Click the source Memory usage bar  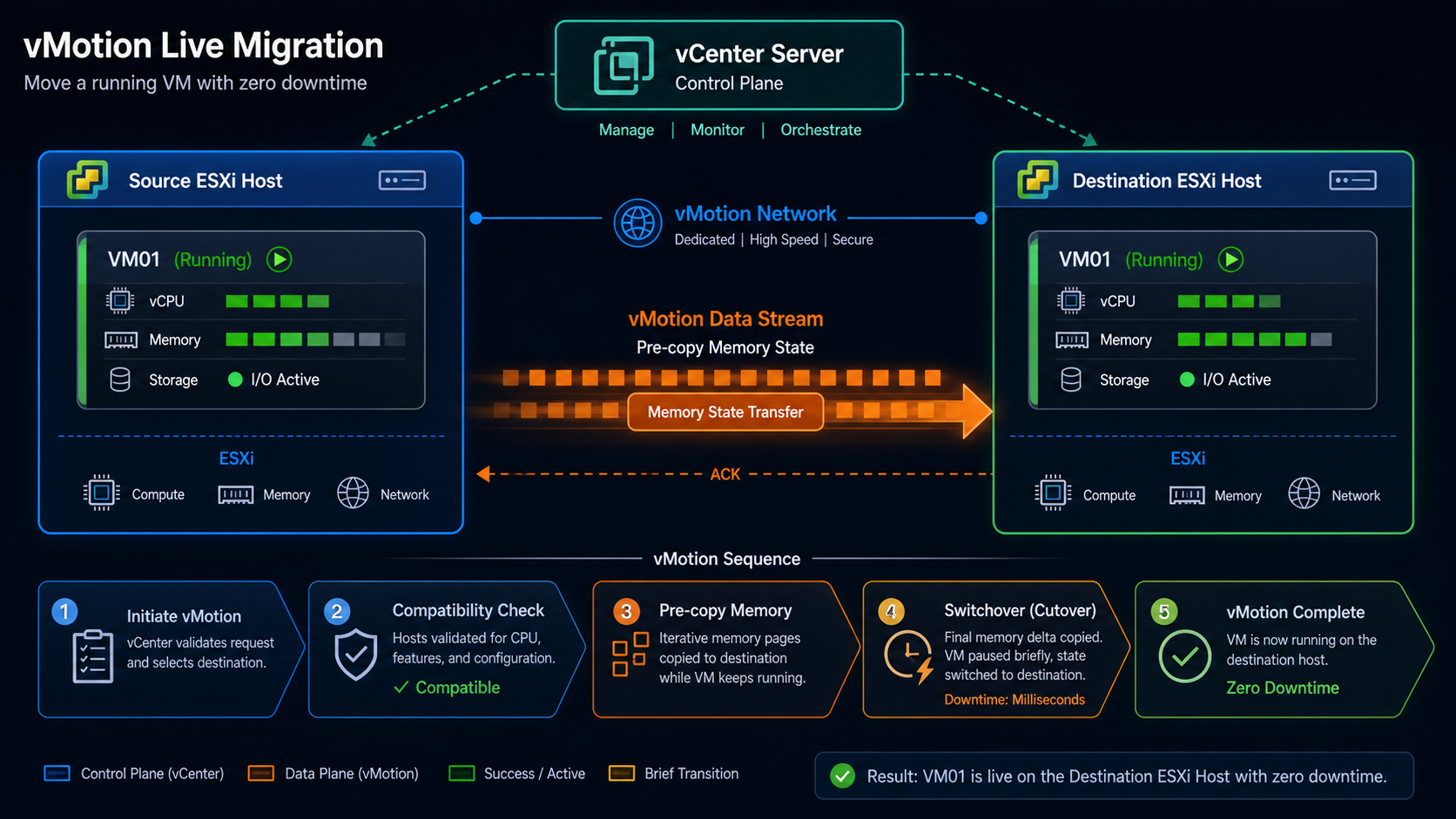point(315,339)
